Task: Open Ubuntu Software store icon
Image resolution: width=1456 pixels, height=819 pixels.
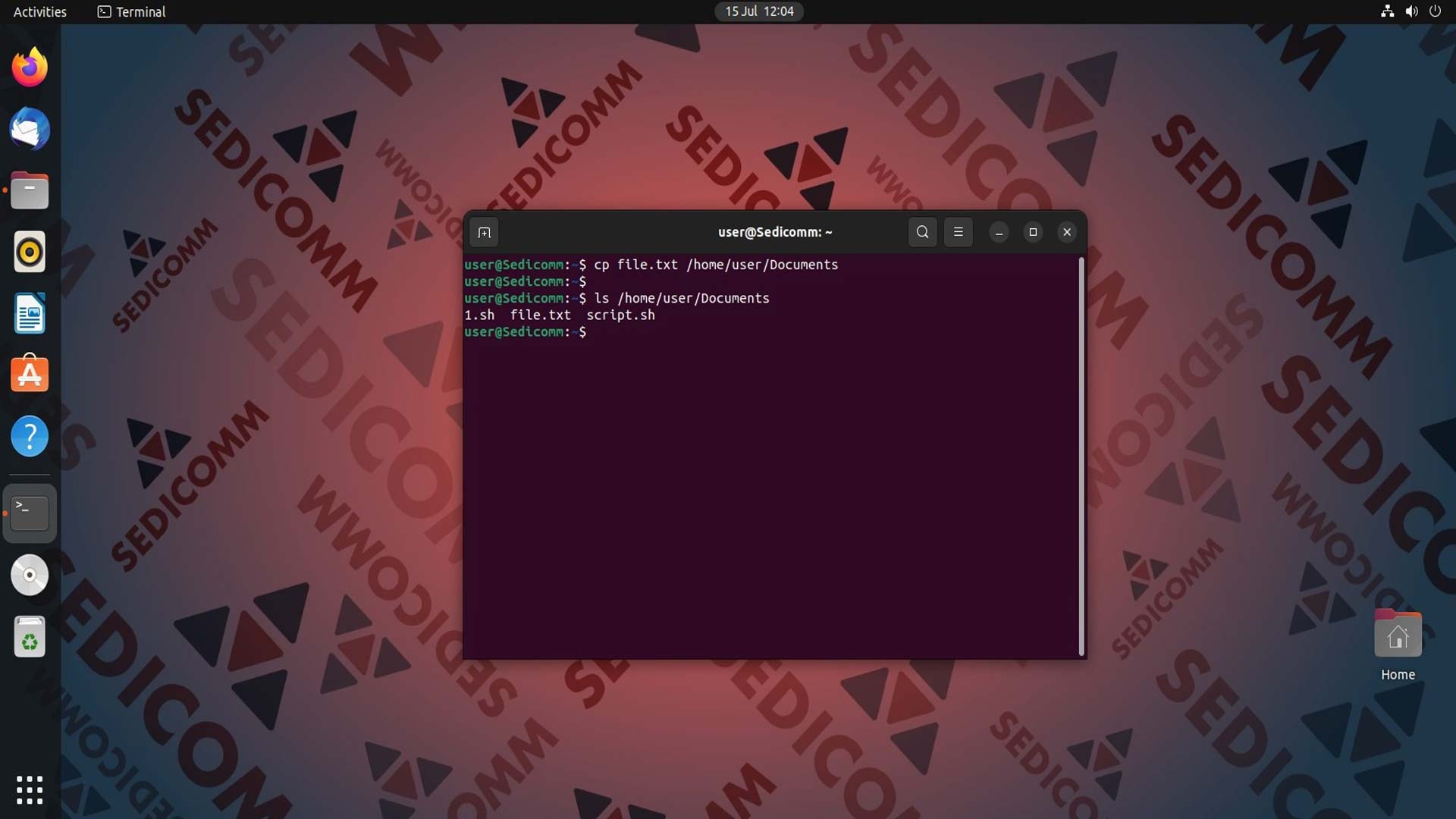Action: click(x=30, y=375)
